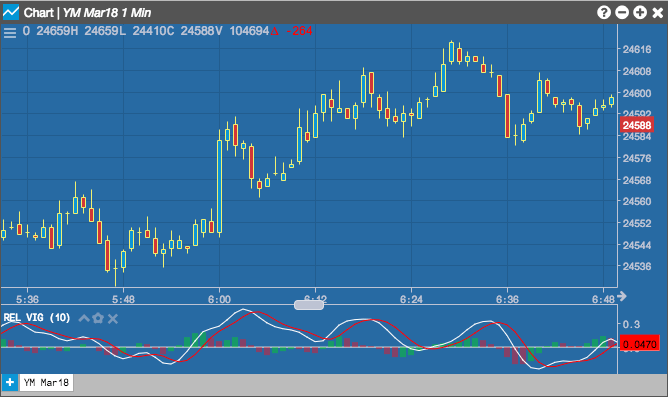
Task: Click the -264 change value
Action: (x=299, y=31)
